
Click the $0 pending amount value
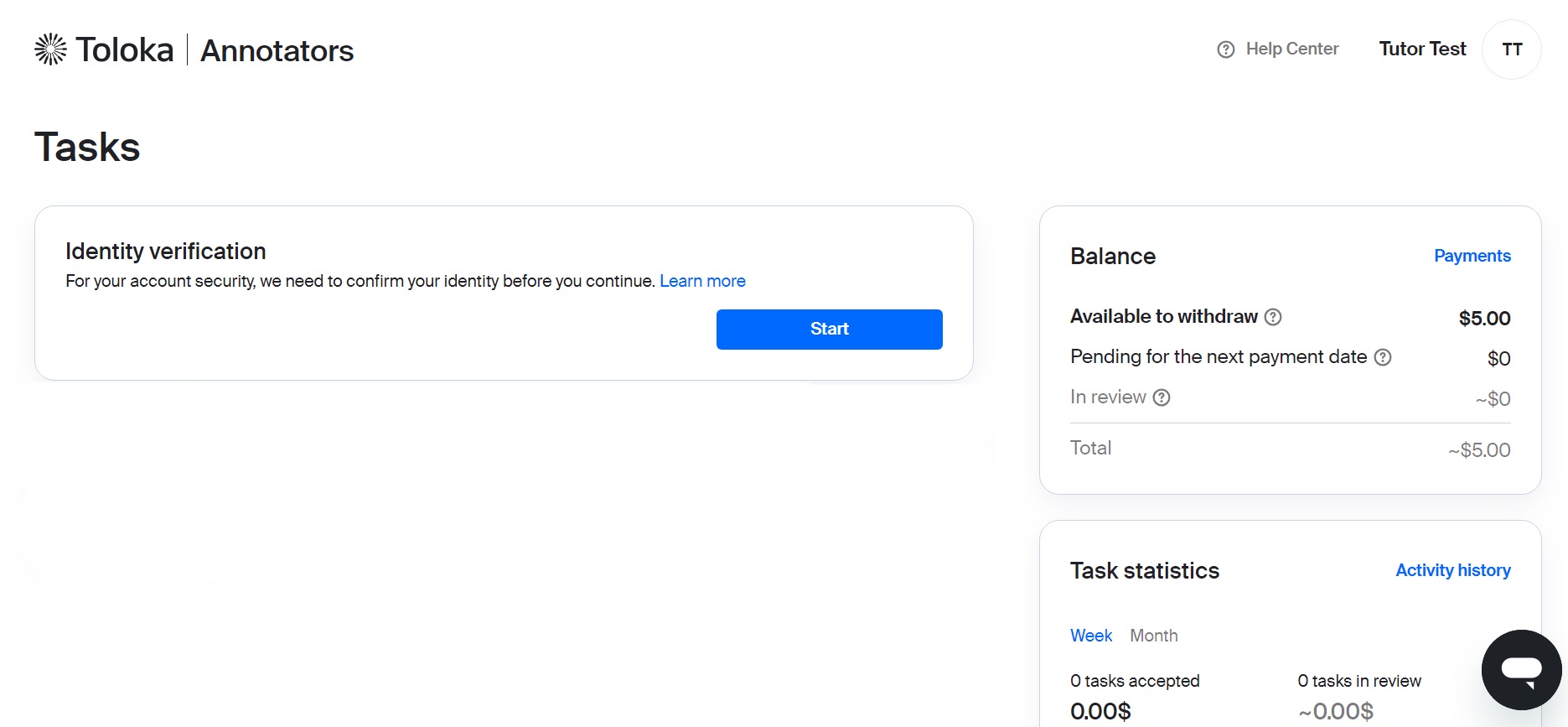click(x=1498, y=359)
